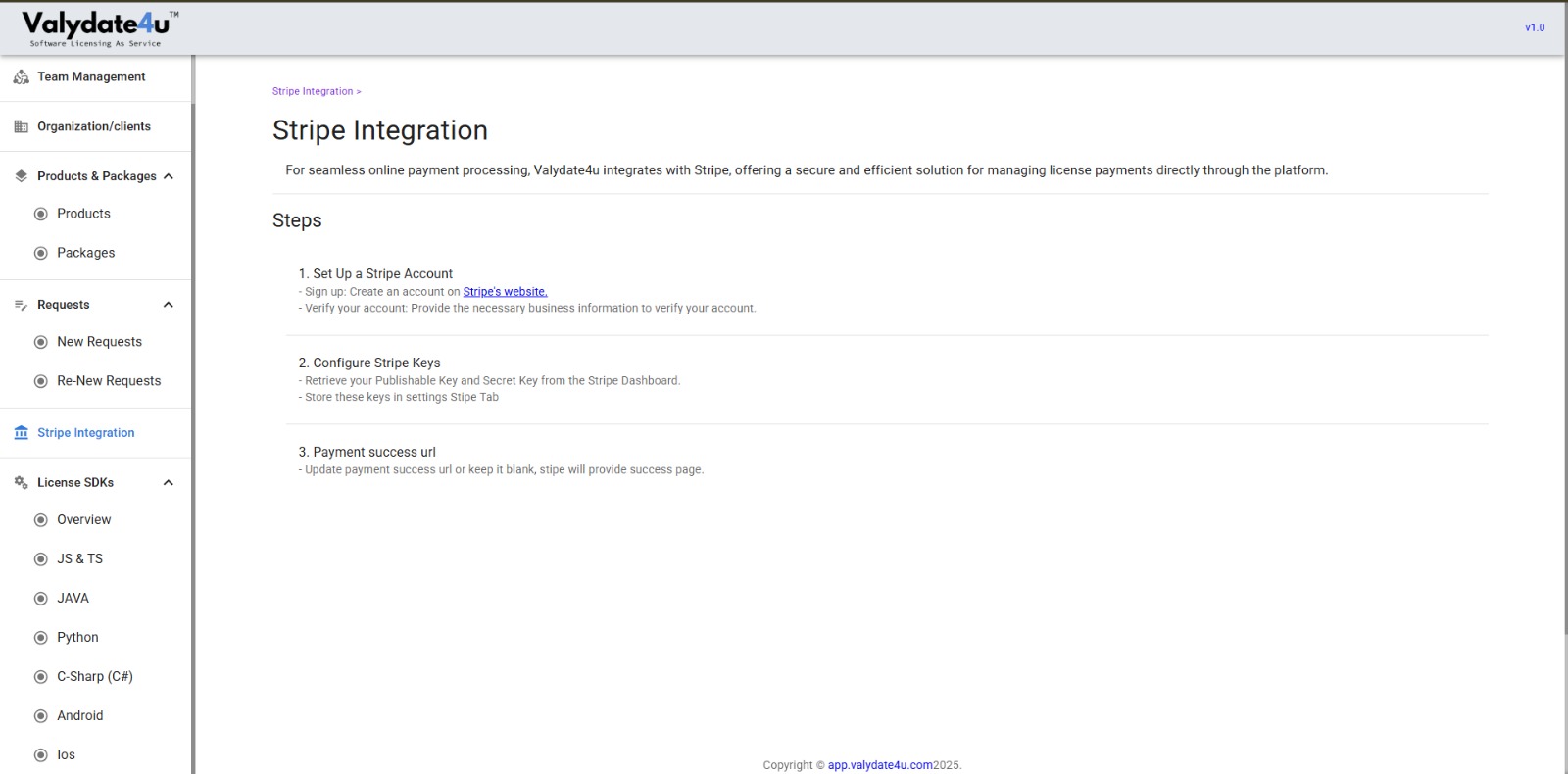Click the Requests list icon
This screenshot has width=1568, height=774.
click(x=21, y=305)
